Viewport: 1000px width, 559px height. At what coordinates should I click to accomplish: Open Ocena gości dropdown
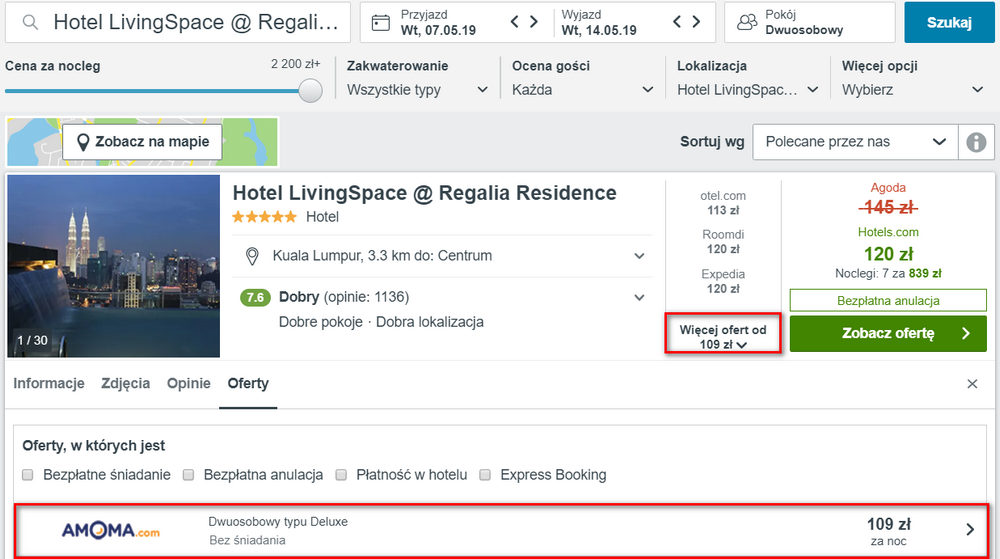tap(582, 90)
